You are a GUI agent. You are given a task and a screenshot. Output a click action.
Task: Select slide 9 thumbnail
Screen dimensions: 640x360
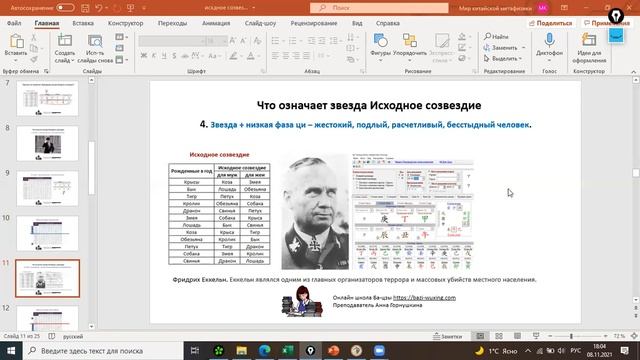(x=47, y=188)
